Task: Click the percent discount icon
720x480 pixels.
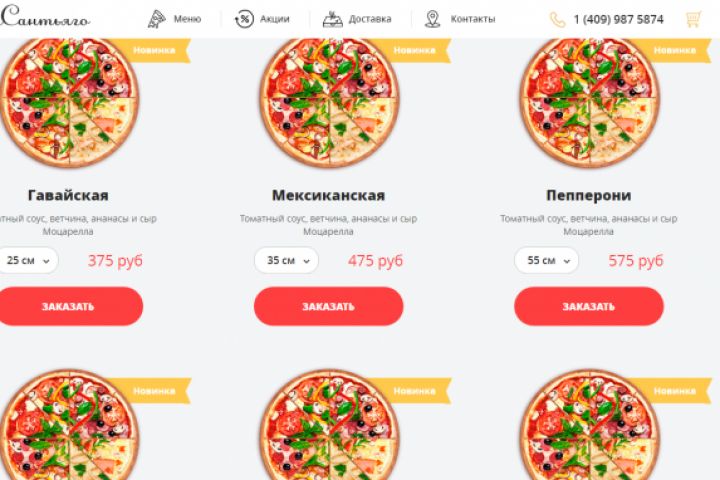Action: (x=244, y=19)
